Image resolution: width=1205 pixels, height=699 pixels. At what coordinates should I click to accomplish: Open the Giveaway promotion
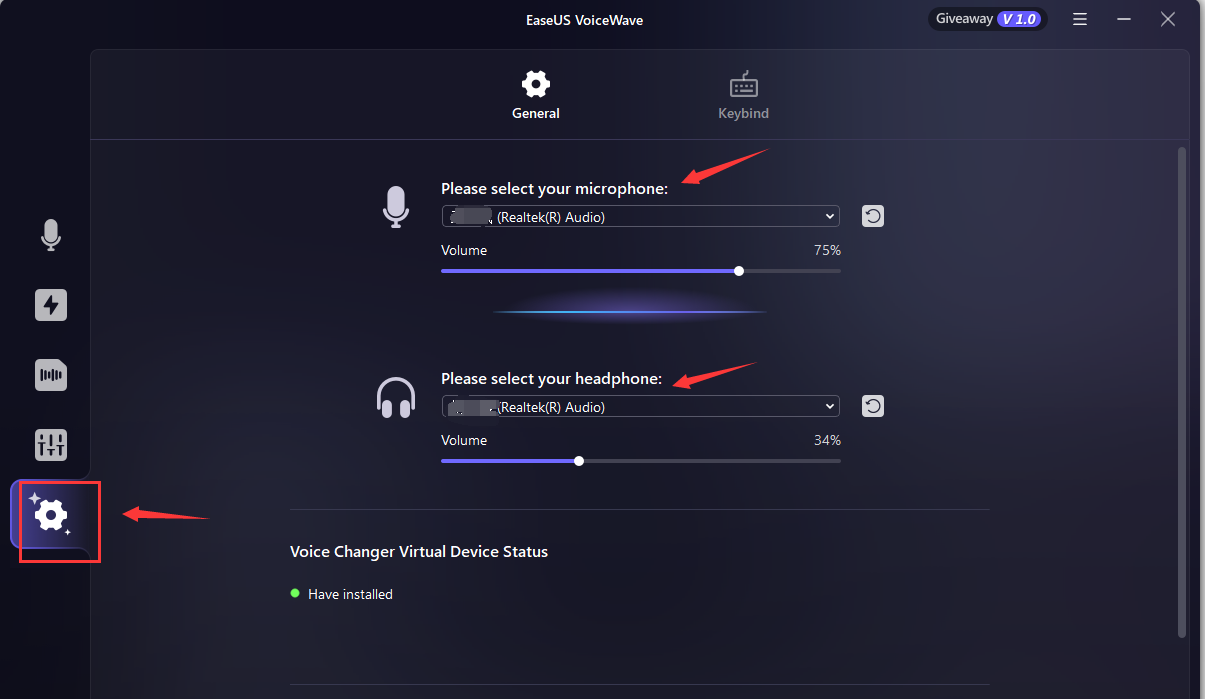coord(963,18)
